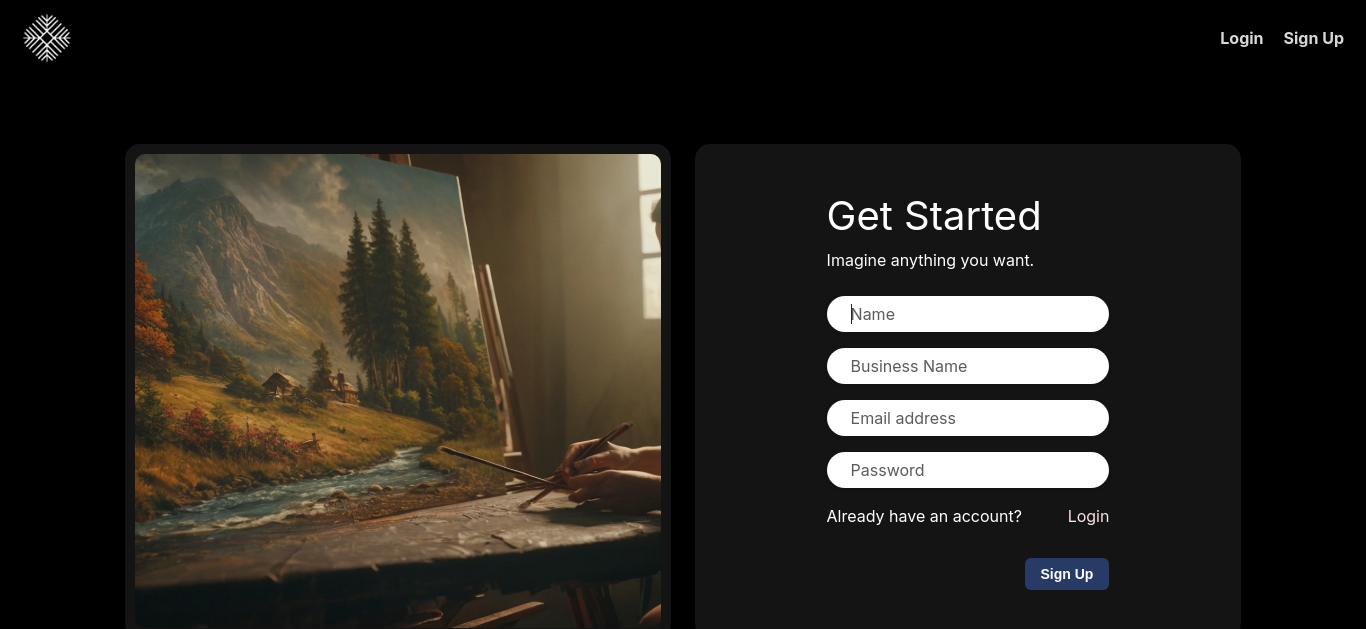The height and width of the screenshot is (629, 1366).
Task: Open Login from the top navigation
Action: point(1241,38)
